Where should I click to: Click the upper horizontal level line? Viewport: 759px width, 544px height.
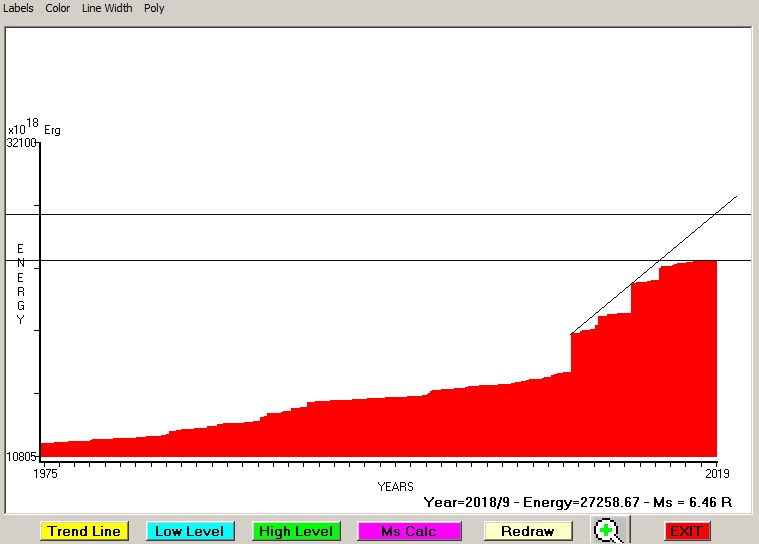[300, 214]
